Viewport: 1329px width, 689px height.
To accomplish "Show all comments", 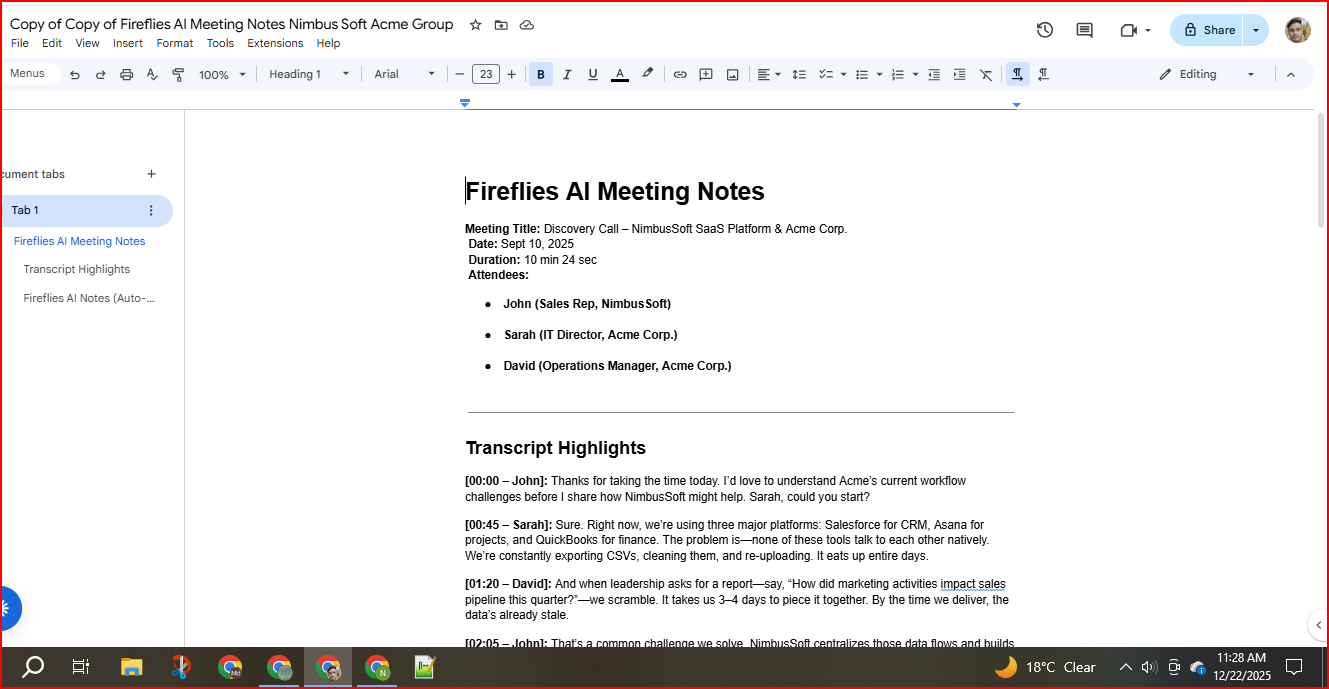I will pos(1084,30).
